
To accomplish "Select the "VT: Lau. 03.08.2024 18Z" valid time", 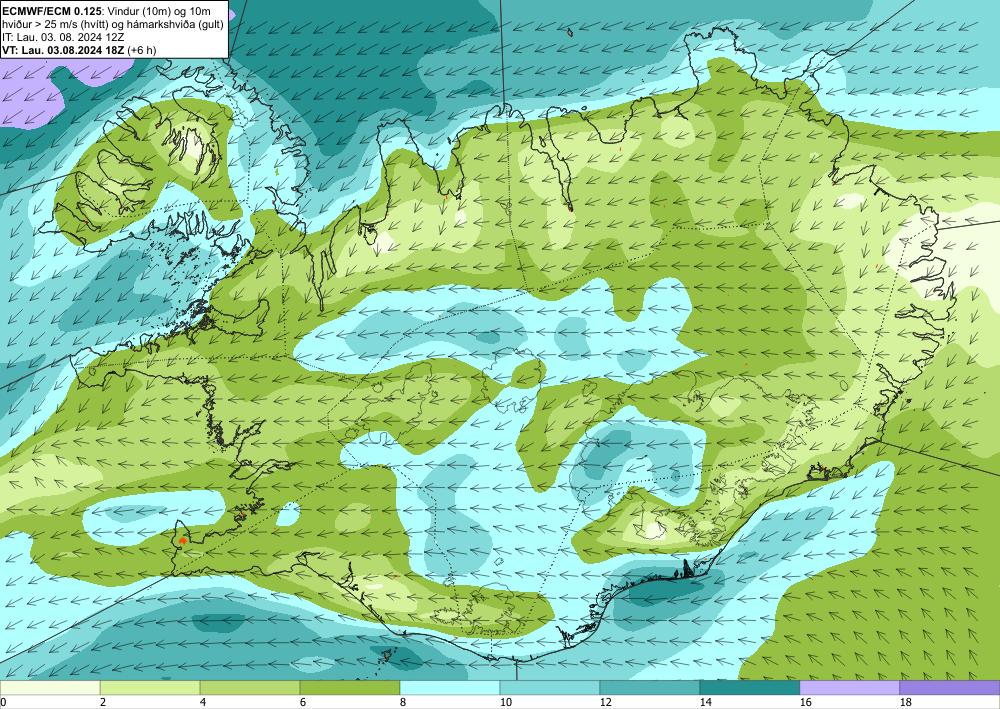I will tap(64, 50).
